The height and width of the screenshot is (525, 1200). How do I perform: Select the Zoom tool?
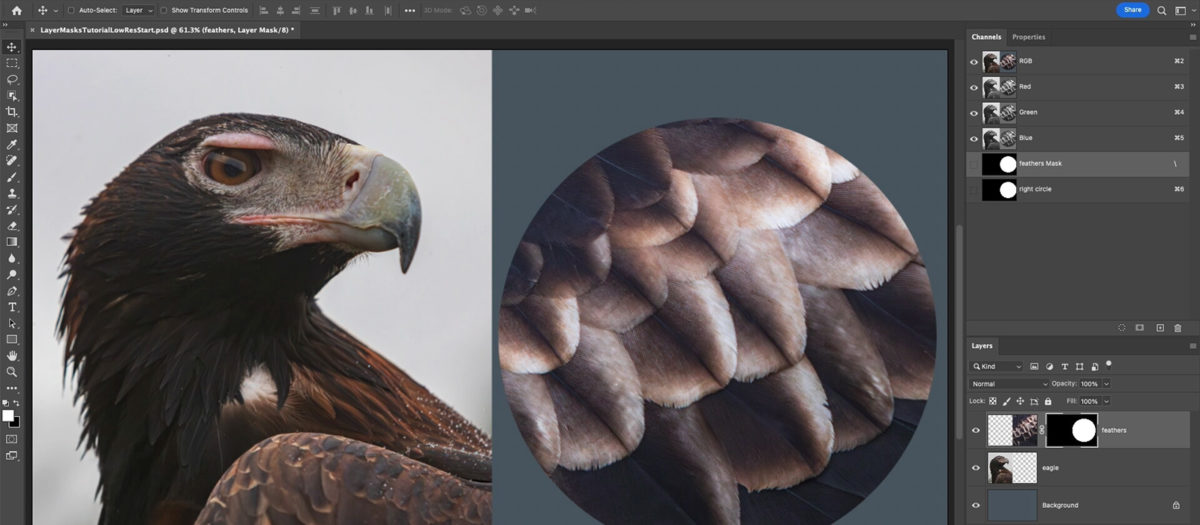coord(12,372)
